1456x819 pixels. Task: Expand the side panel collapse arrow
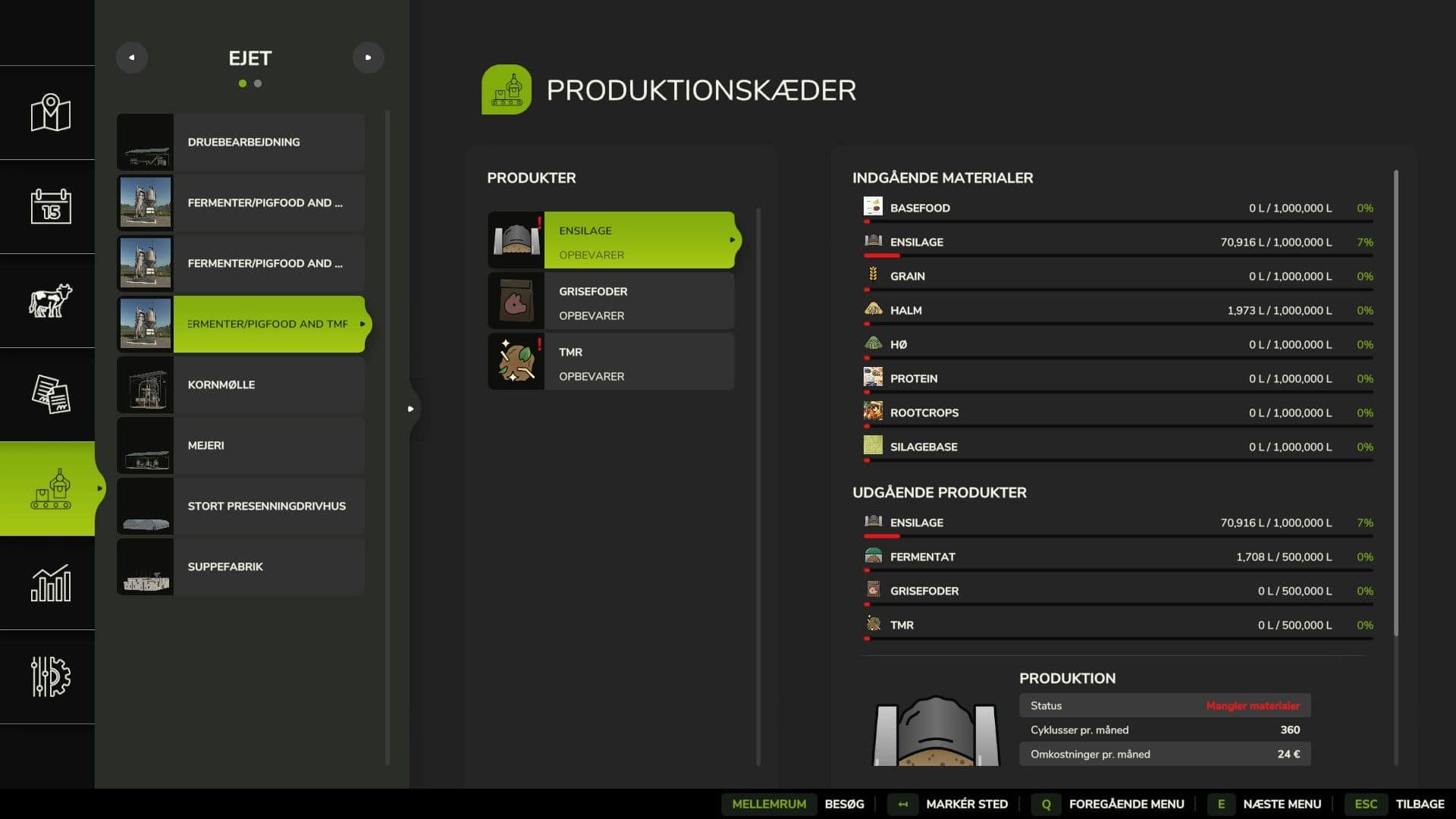(x=410, y=409)
